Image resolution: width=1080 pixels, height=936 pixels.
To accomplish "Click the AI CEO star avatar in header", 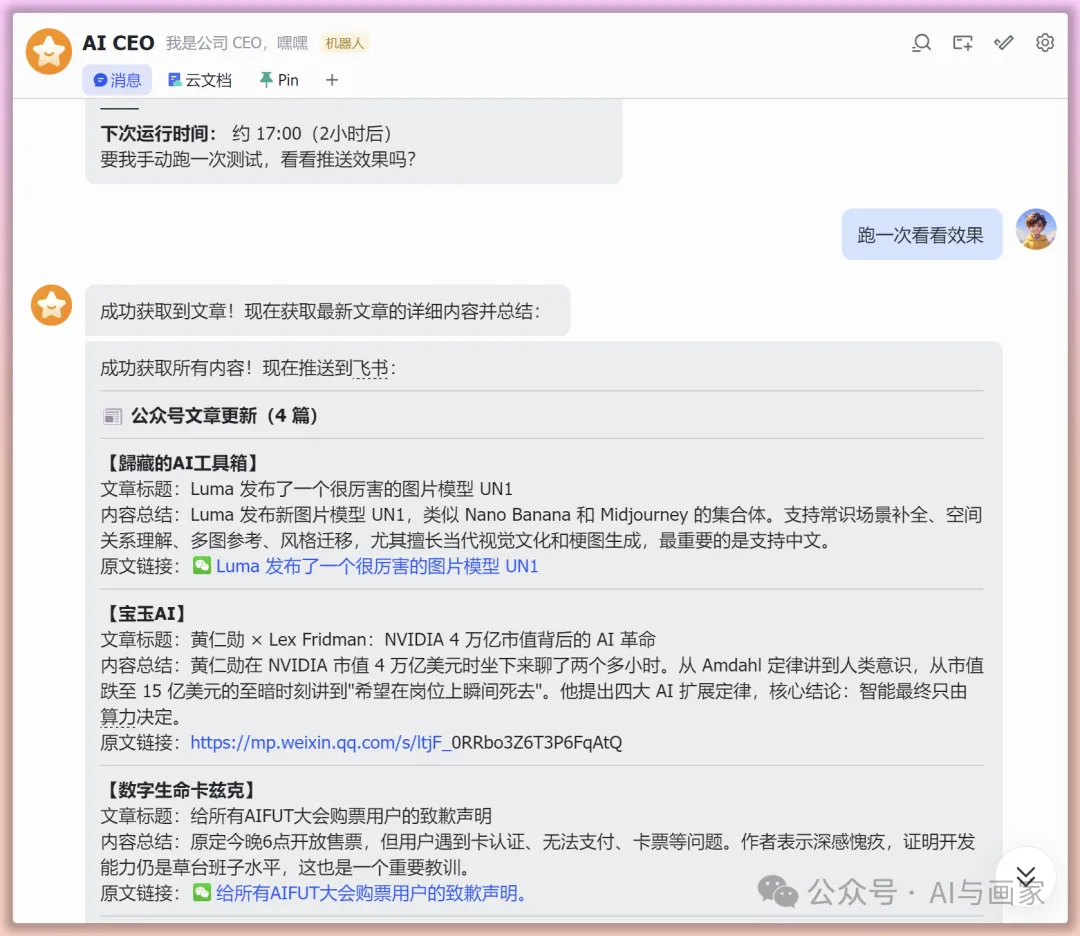I will tap(49, 51).
